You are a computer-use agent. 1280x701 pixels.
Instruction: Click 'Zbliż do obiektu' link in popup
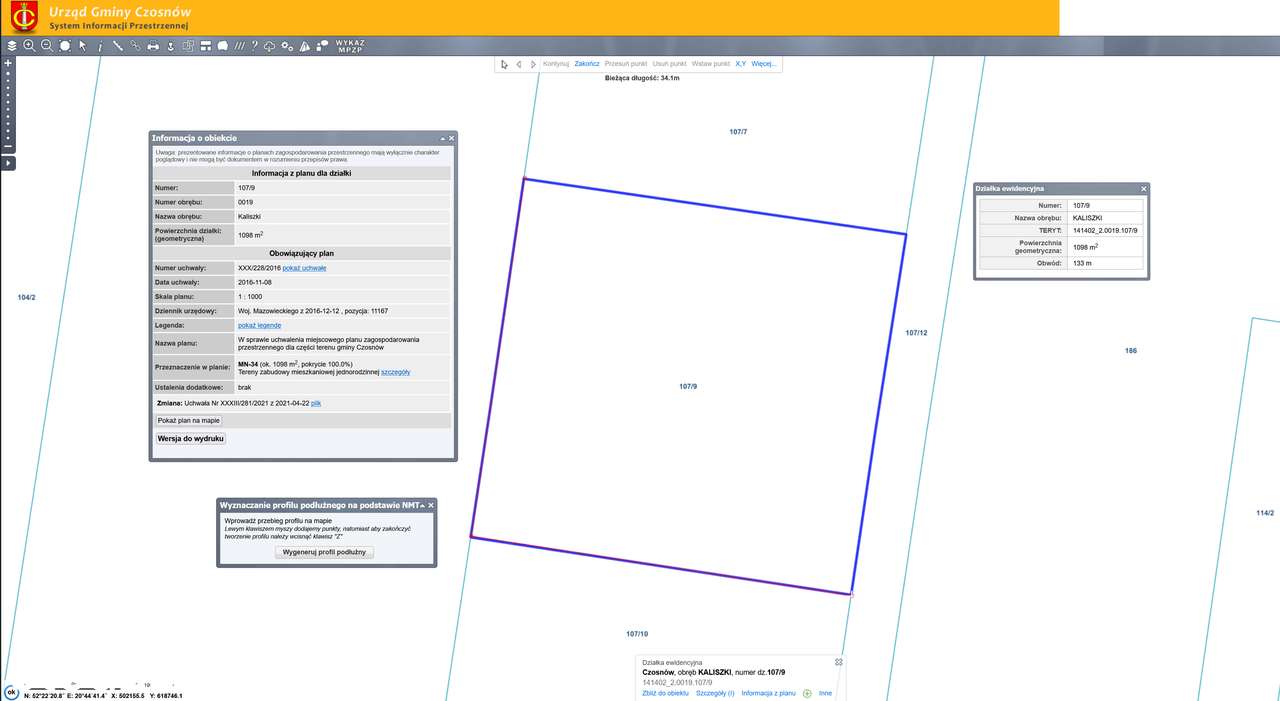tap(665, 693)
